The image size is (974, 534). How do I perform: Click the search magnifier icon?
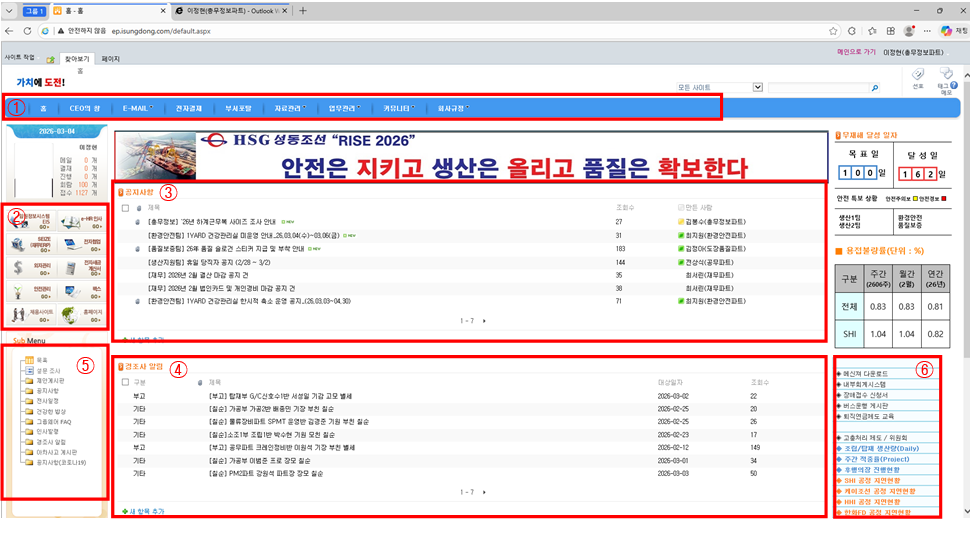(875, 88)
